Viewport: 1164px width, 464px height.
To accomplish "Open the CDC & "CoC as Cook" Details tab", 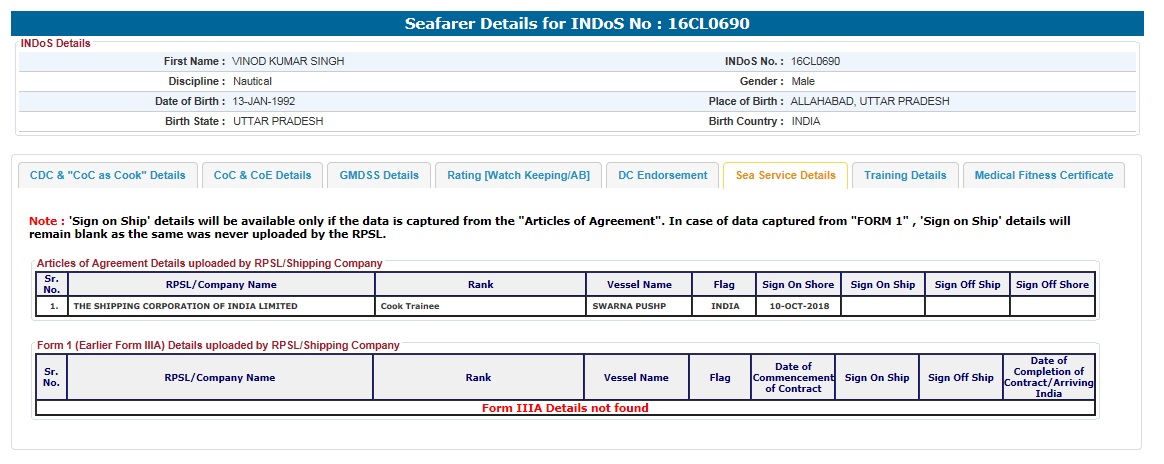I will click(x=108, y=175).
